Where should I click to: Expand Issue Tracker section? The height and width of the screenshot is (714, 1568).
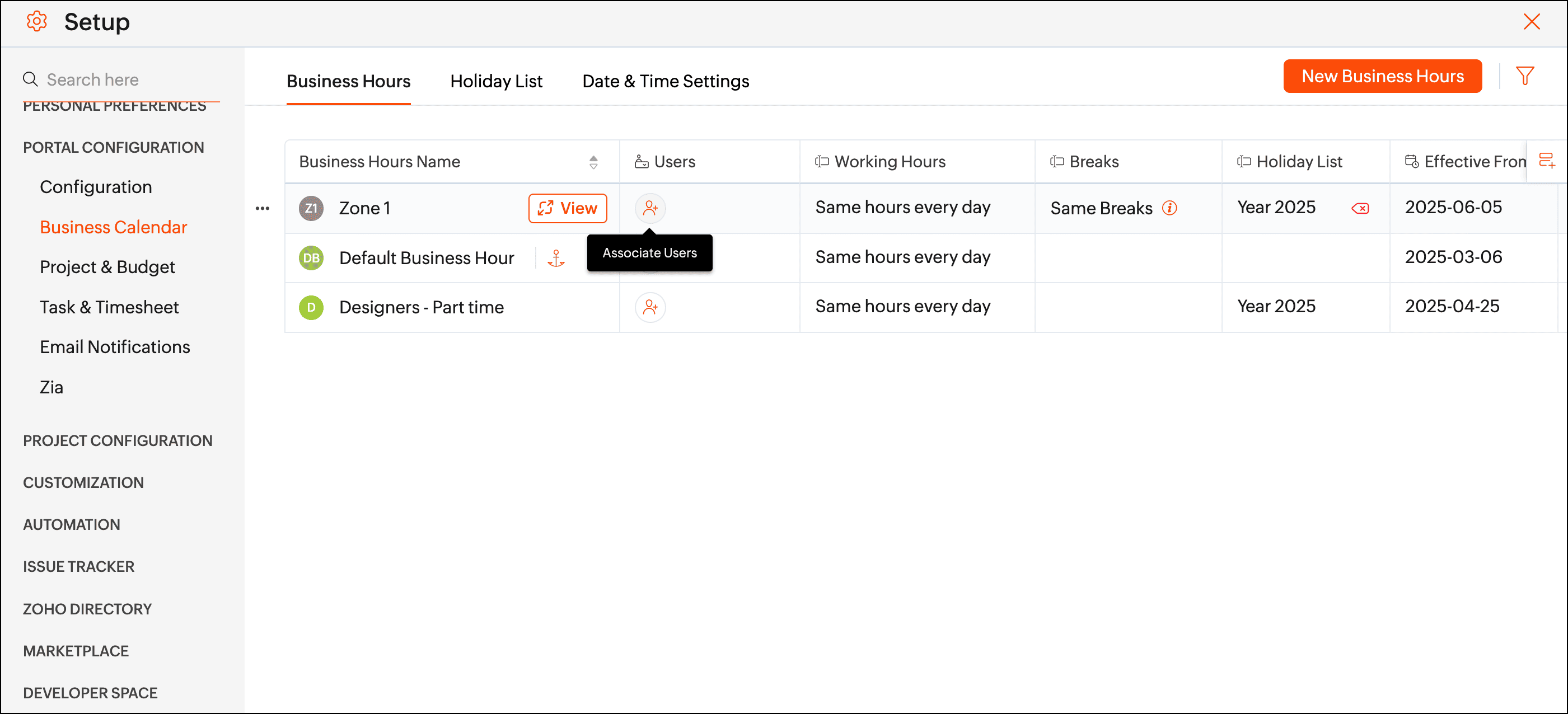point(78,566)
